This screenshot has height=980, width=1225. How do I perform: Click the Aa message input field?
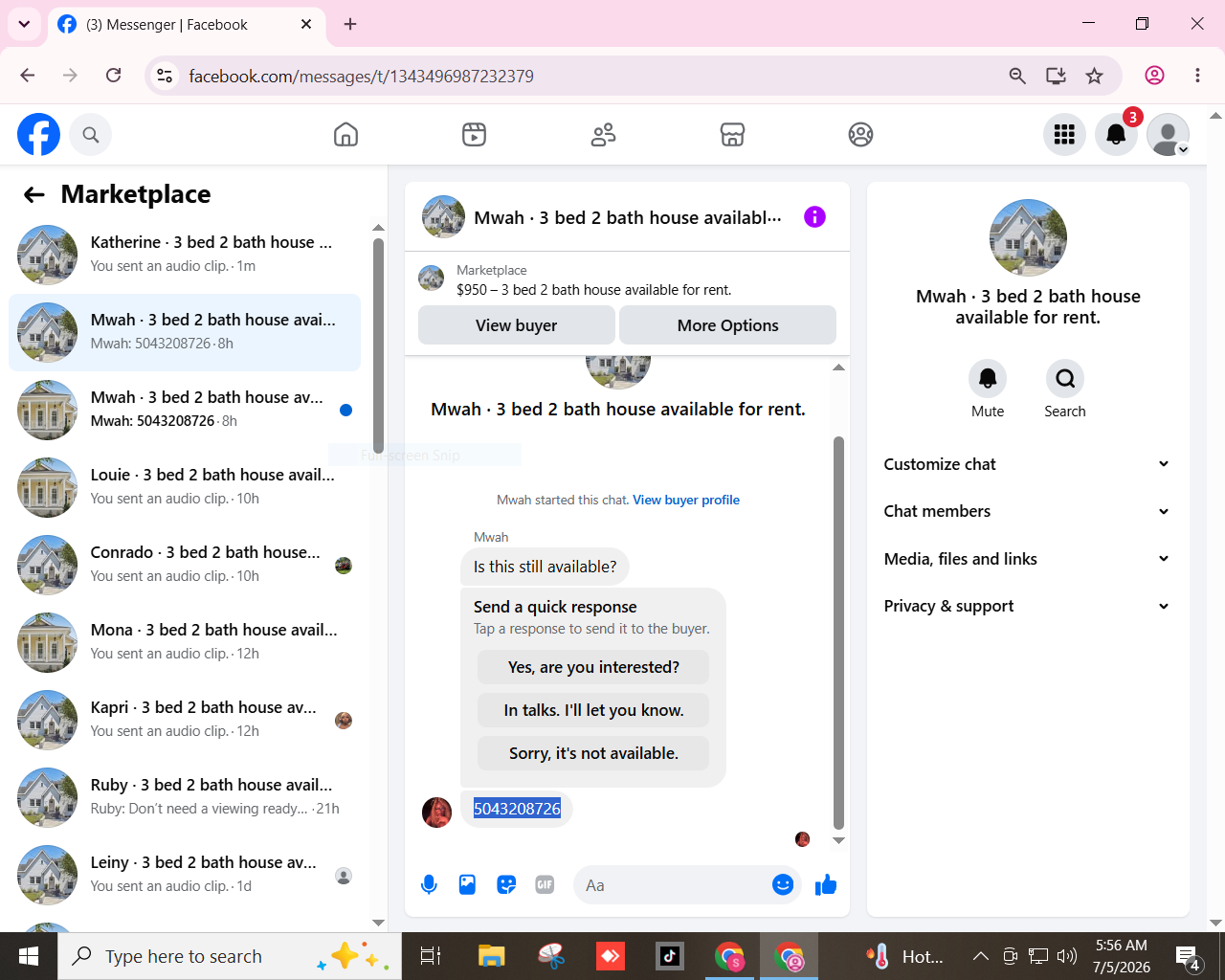click(689, 885)
